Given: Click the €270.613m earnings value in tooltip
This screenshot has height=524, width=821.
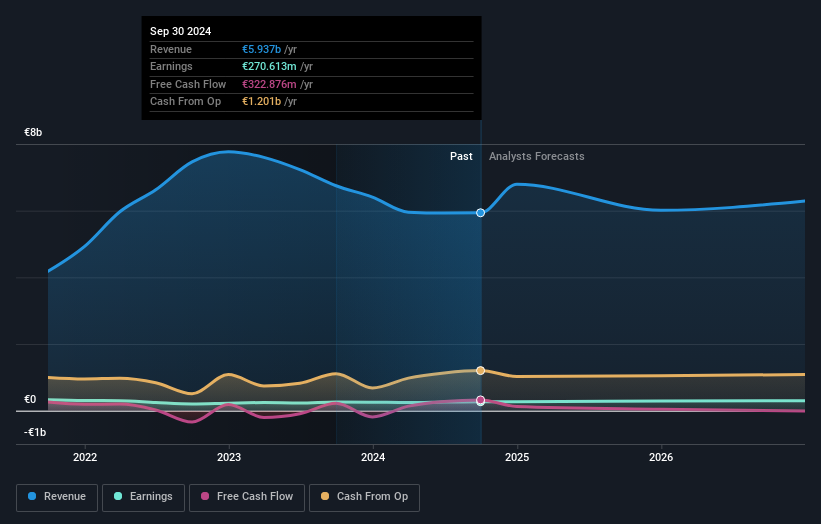Looking at the screenshot, I should pos(269,66).
